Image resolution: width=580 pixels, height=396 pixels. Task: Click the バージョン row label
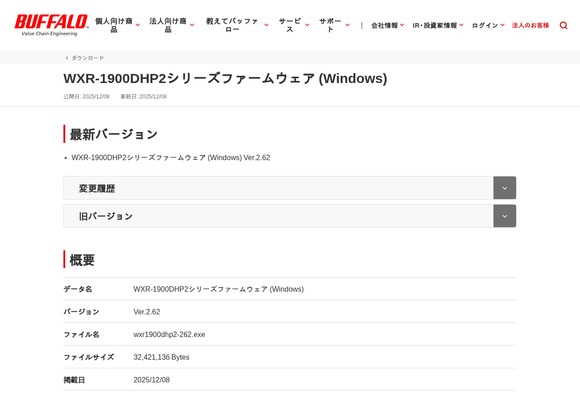pyautogui.click(x=81, y=312)
